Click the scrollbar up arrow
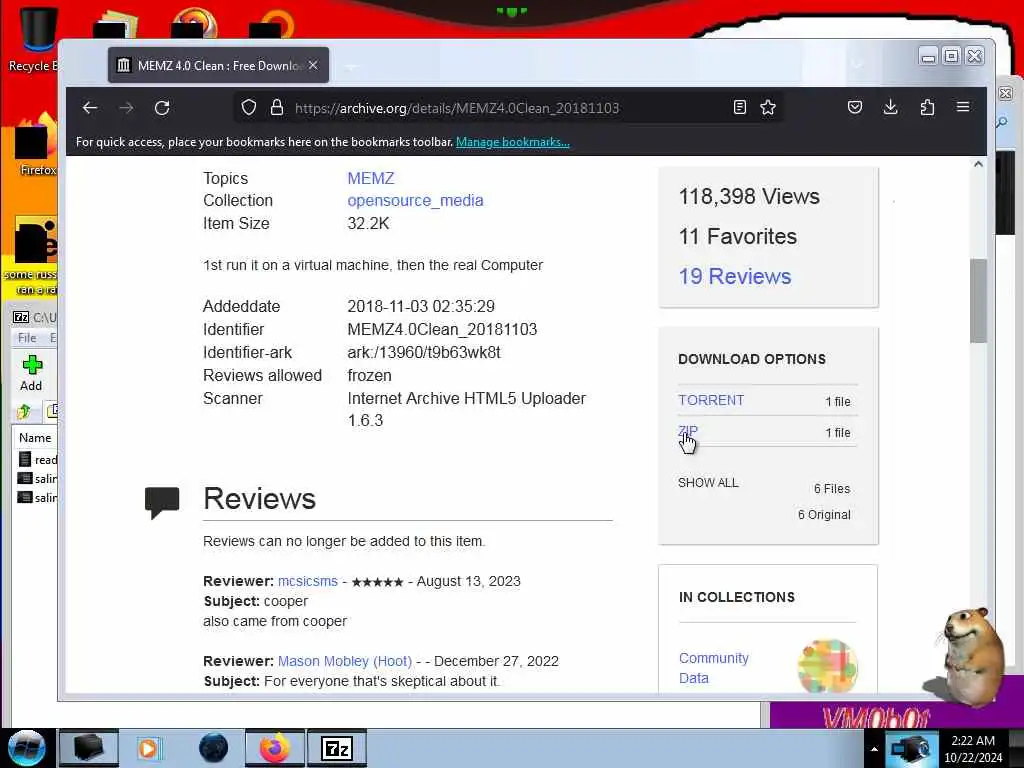This screenshot has height=768, width=1024. click(978, 164)
